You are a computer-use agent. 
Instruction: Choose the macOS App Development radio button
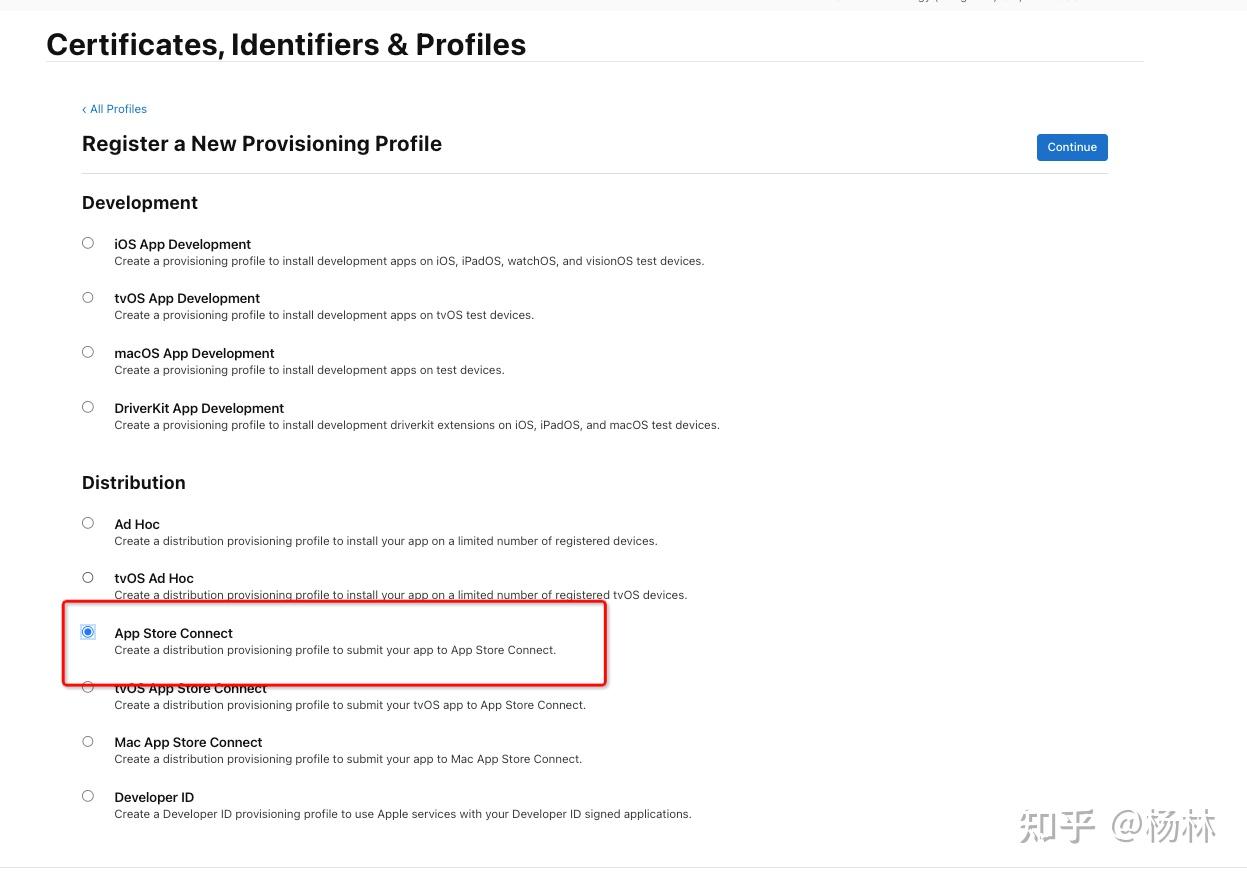point(88,352)
